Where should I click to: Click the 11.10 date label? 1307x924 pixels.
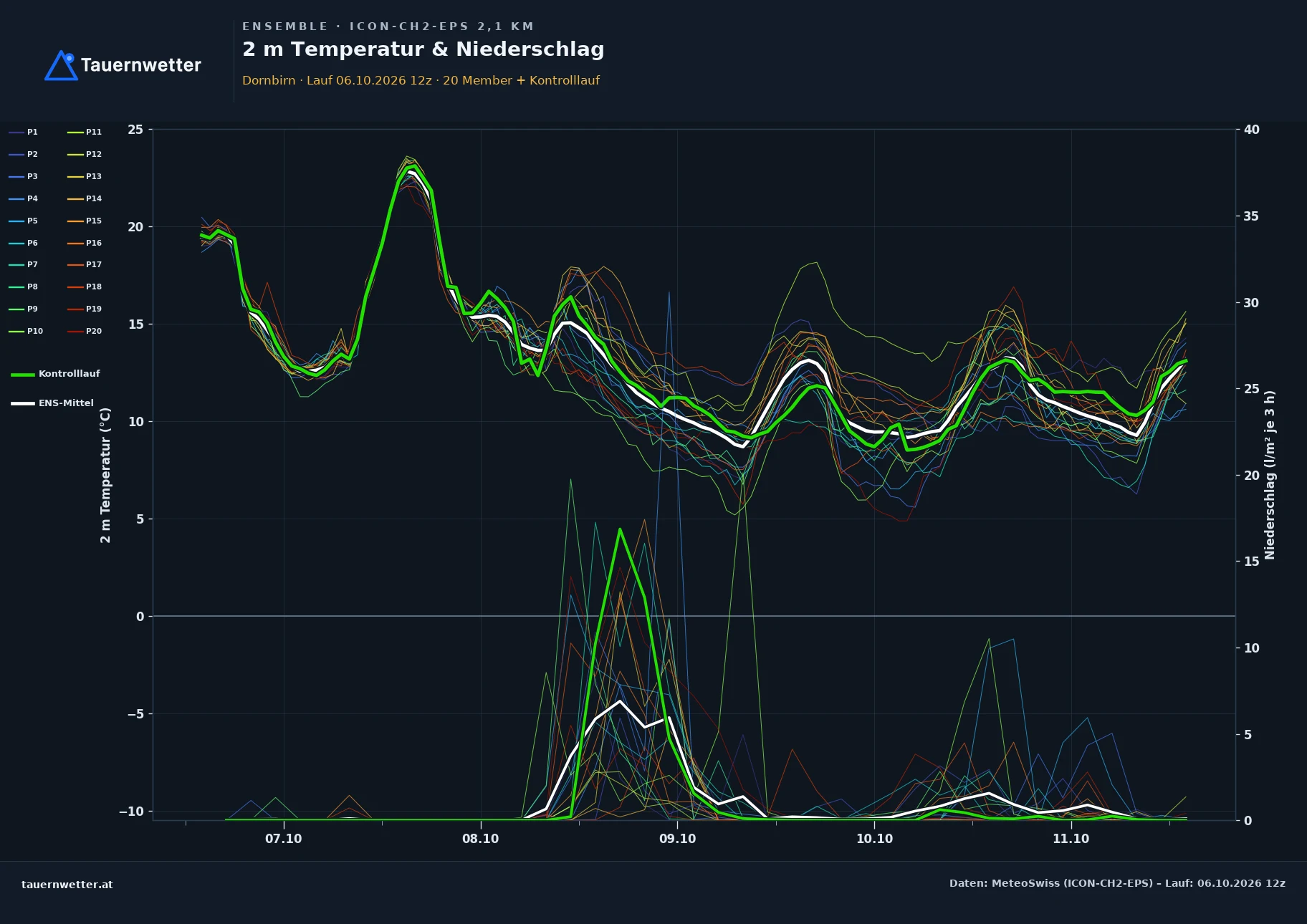coord(1071,839)
